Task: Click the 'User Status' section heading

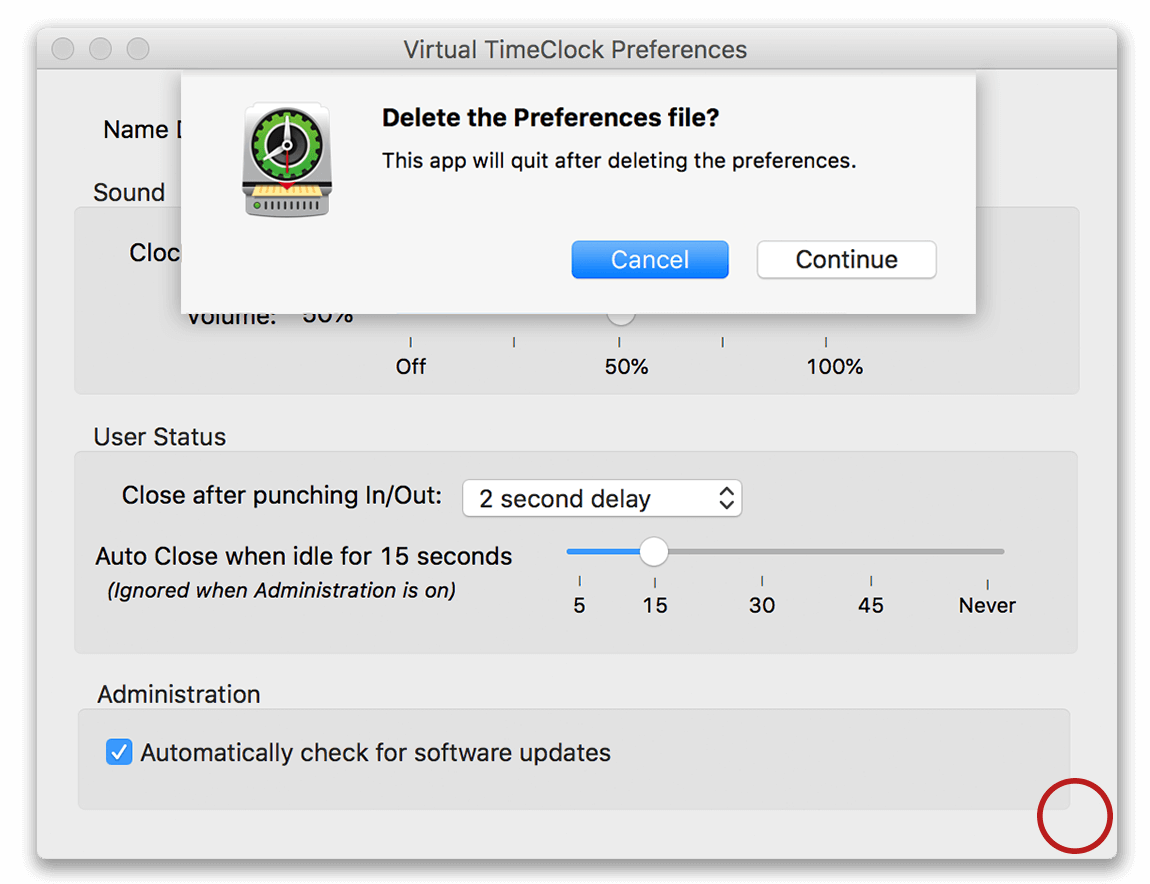Action: [160, 436]
